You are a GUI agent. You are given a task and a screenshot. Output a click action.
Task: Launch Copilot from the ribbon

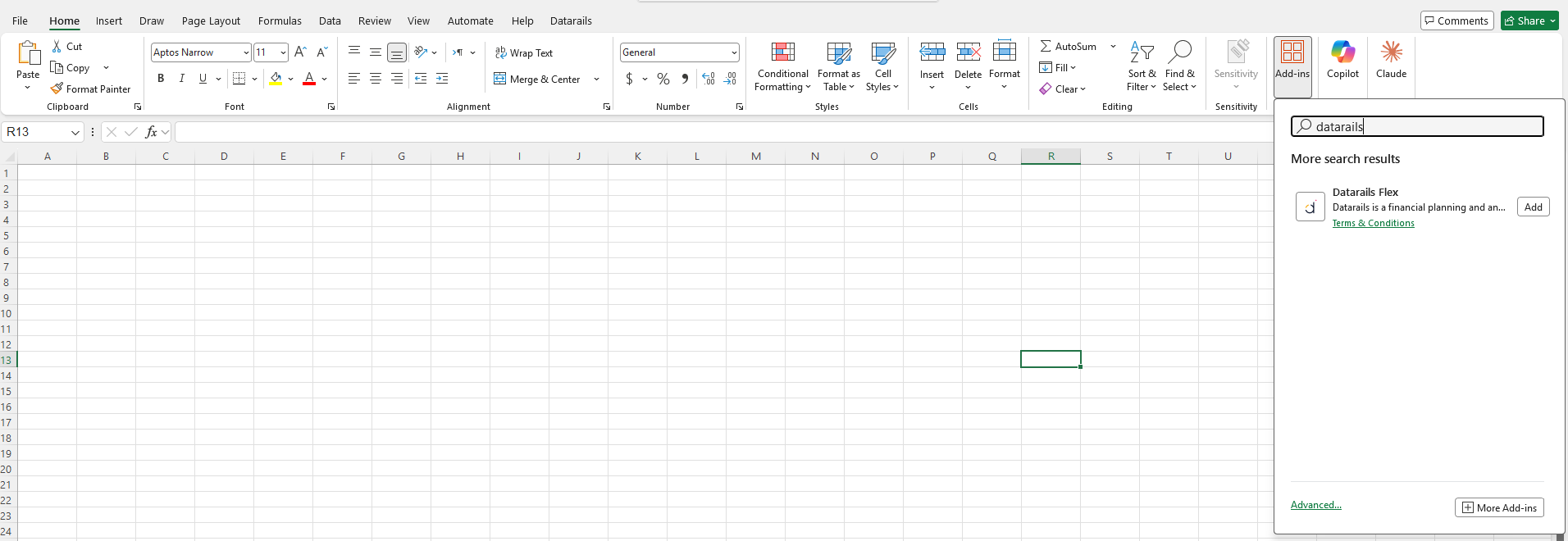[1342, 60]
